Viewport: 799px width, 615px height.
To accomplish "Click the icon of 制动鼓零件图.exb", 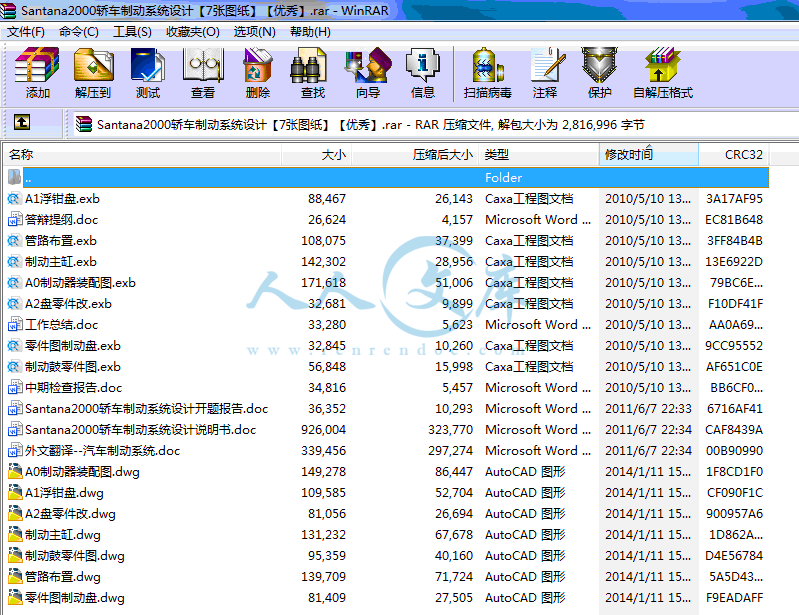I will (14, 367).
